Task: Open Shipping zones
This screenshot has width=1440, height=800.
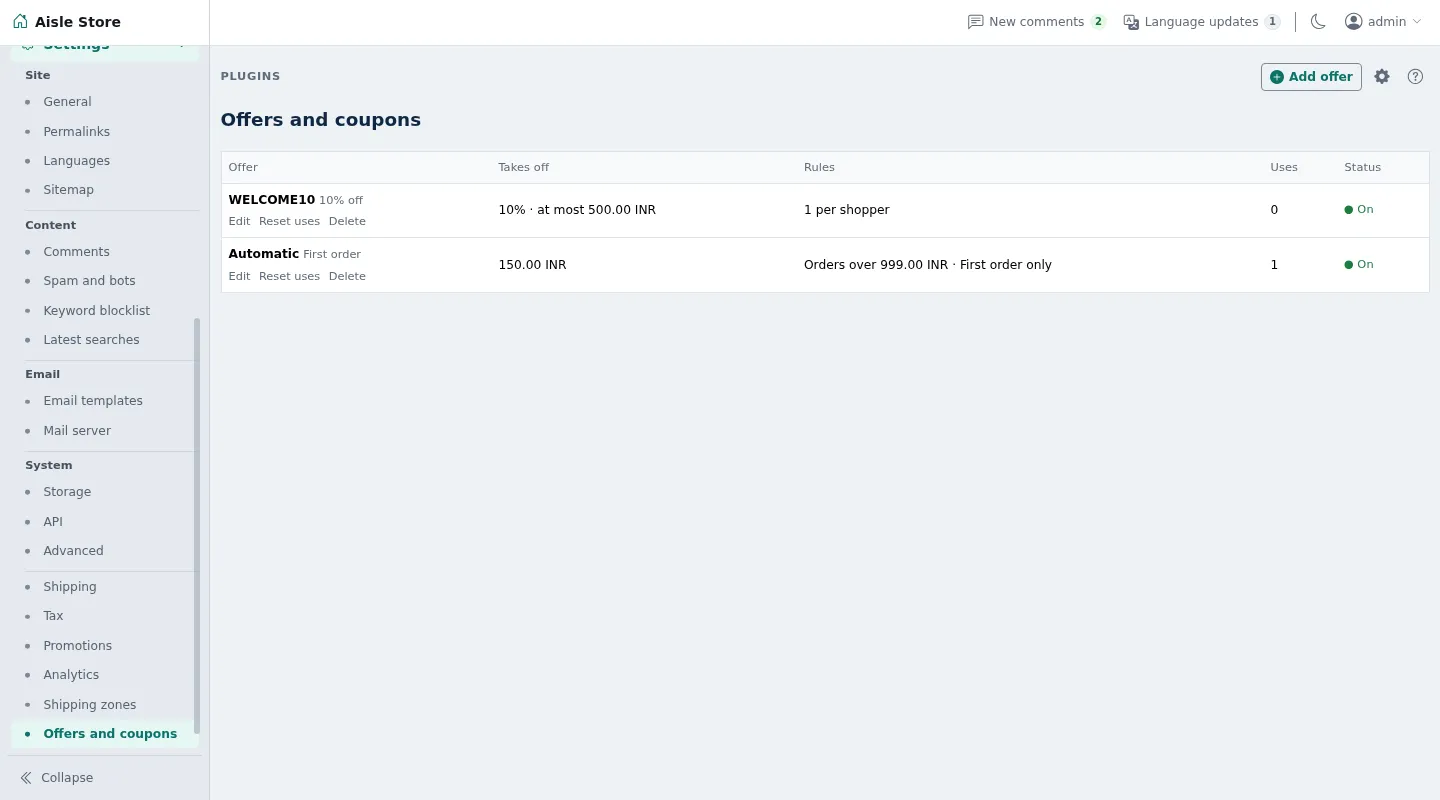Action: (x=89, y=704)
